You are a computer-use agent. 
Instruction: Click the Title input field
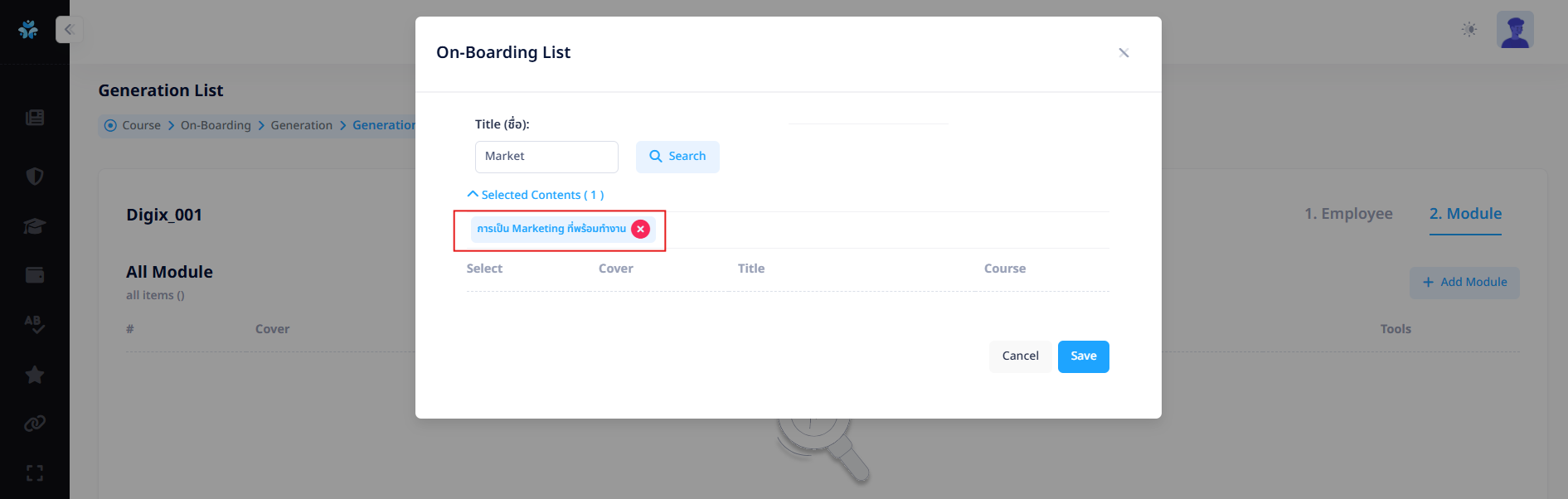click(x=546, y=157)
